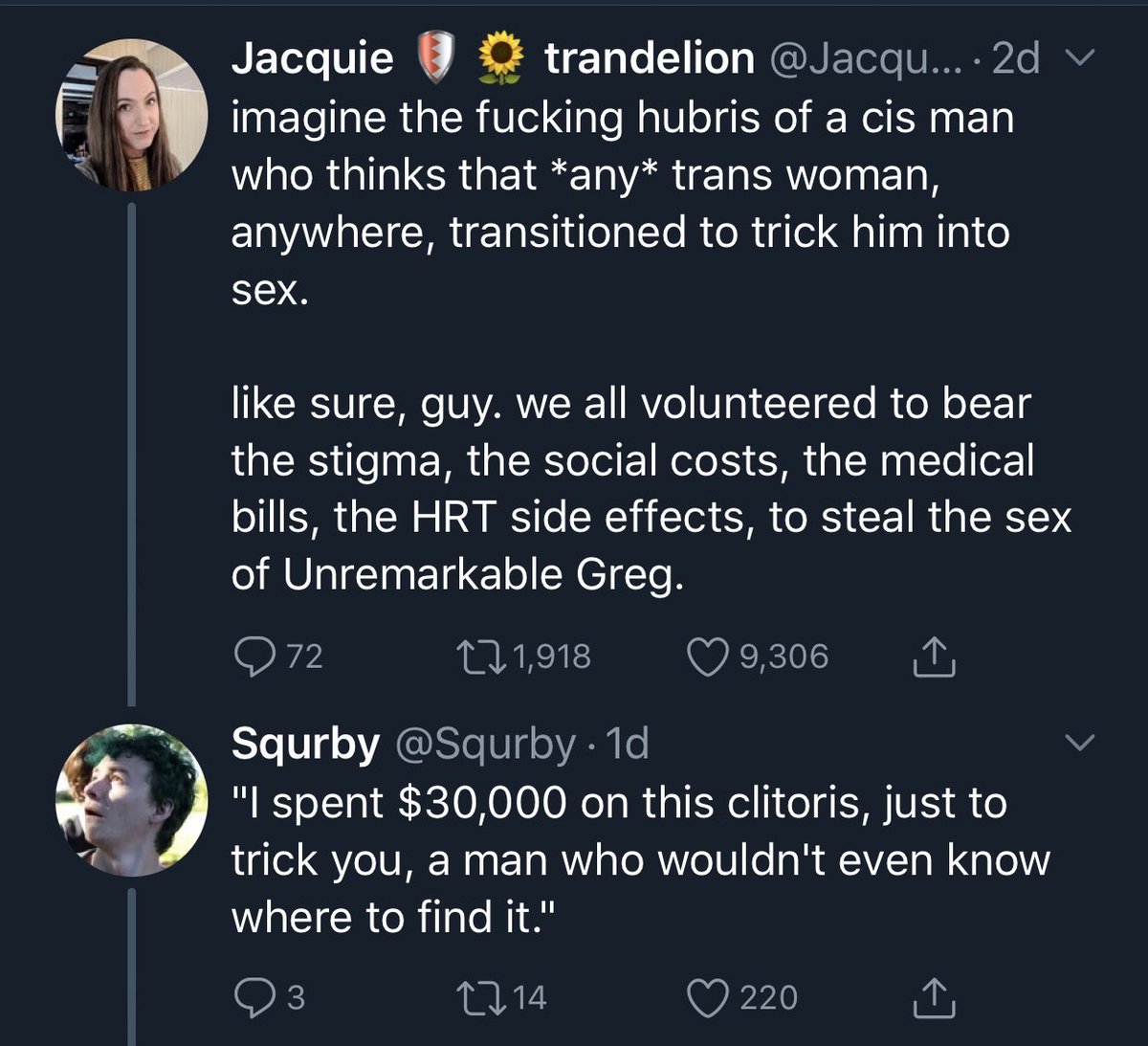Open the @Squrby handle link

pos(486,745)
